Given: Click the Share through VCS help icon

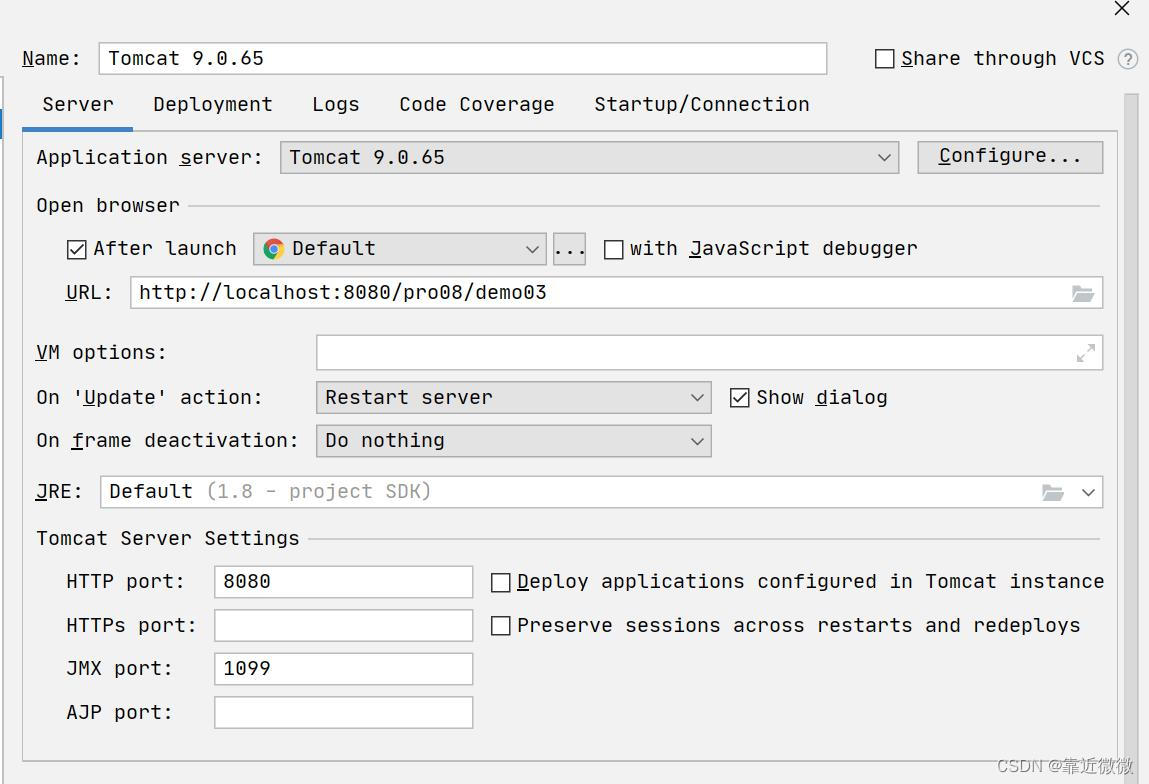Looking at the screenshot, I should (1128, 59).
